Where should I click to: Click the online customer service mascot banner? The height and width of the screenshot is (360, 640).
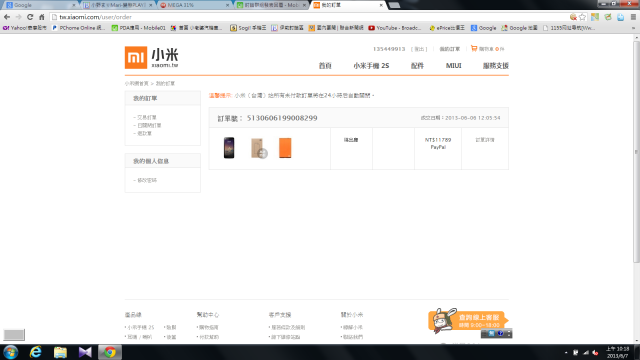coord(468,320)
